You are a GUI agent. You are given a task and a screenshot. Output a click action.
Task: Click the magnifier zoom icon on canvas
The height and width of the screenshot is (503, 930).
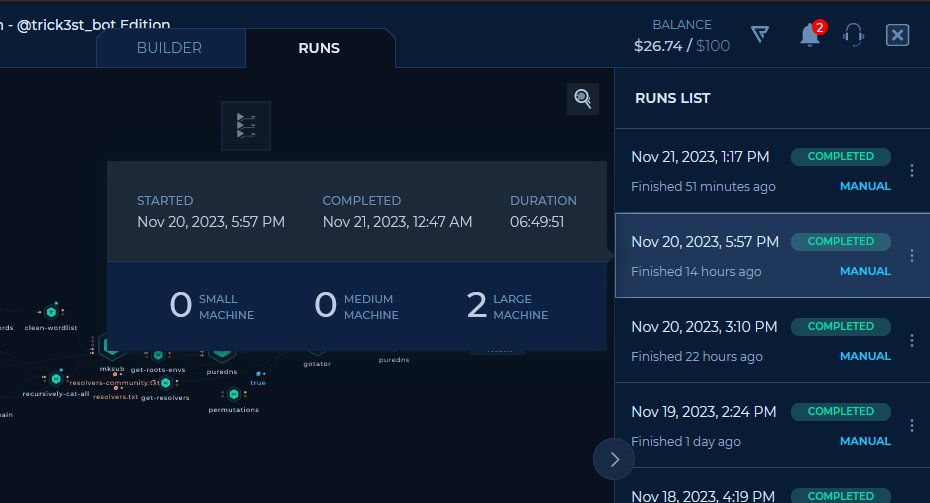click(583, 98)
